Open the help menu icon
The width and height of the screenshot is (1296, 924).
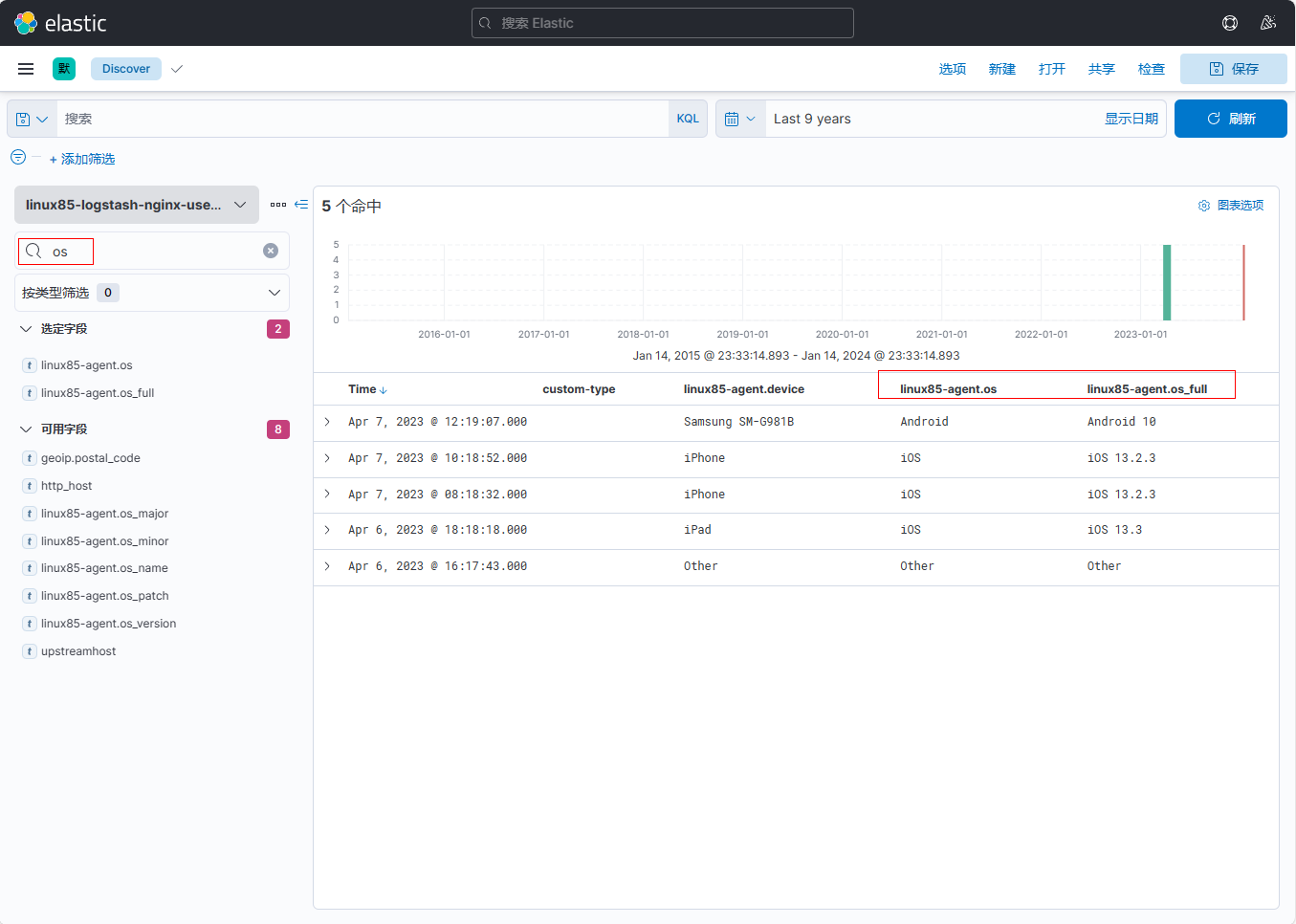[1230, 23]
